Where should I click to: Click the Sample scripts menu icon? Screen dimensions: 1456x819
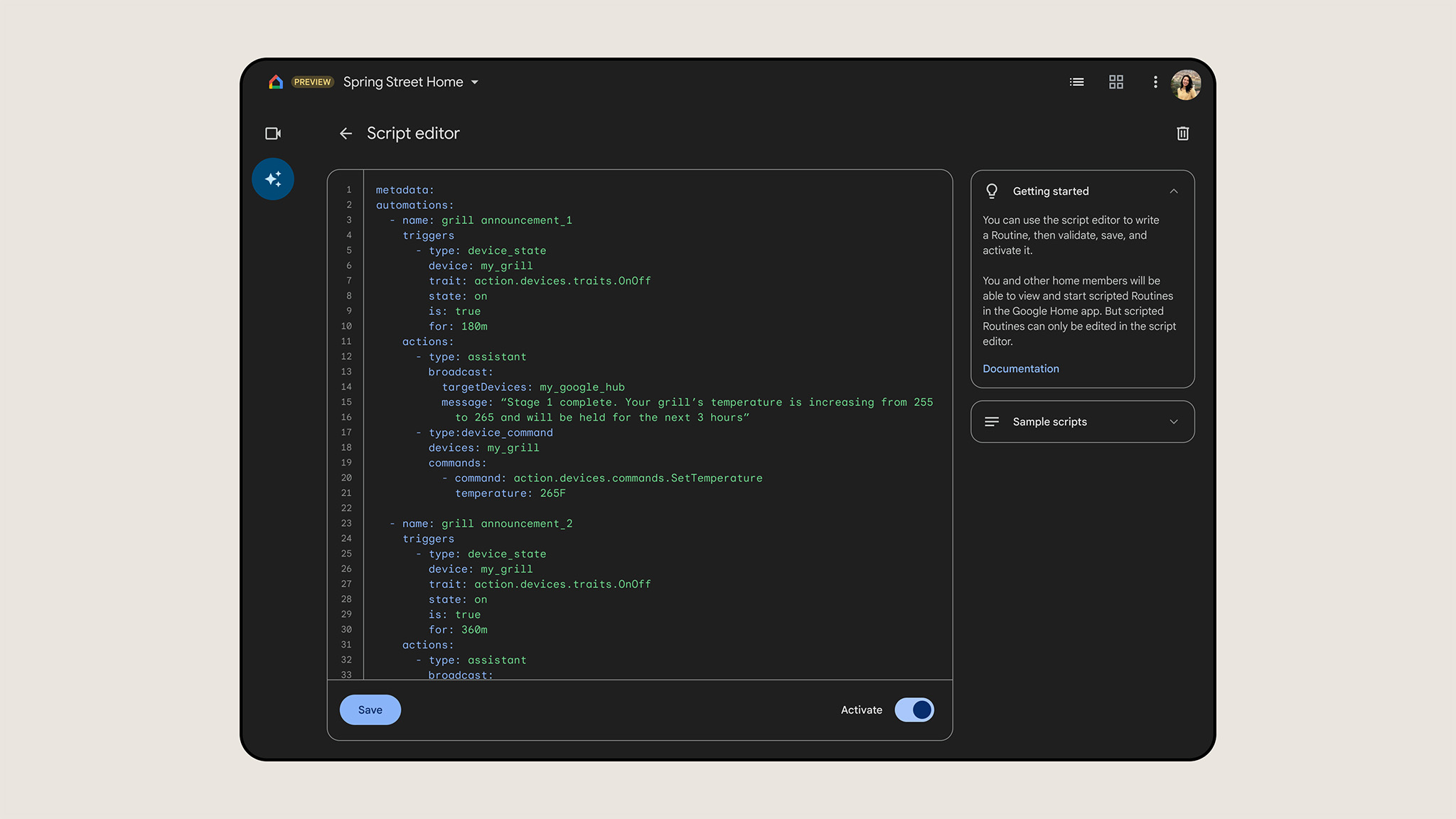coord(991,421)
